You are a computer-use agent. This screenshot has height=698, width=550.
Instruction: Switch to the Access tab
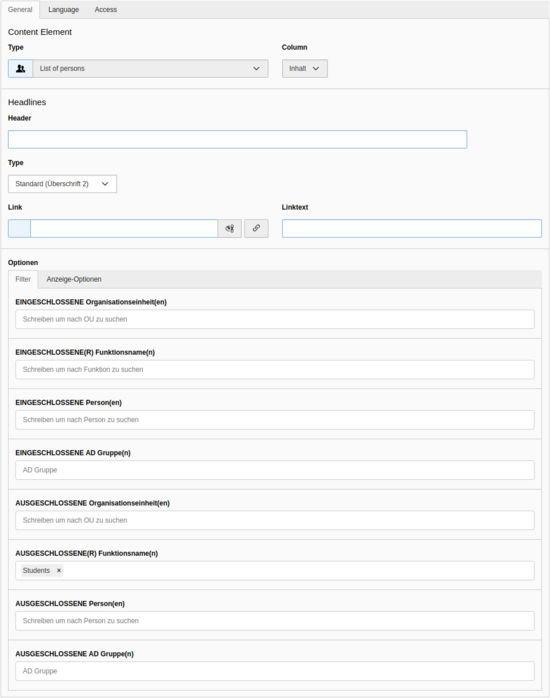tap(105, 9)
